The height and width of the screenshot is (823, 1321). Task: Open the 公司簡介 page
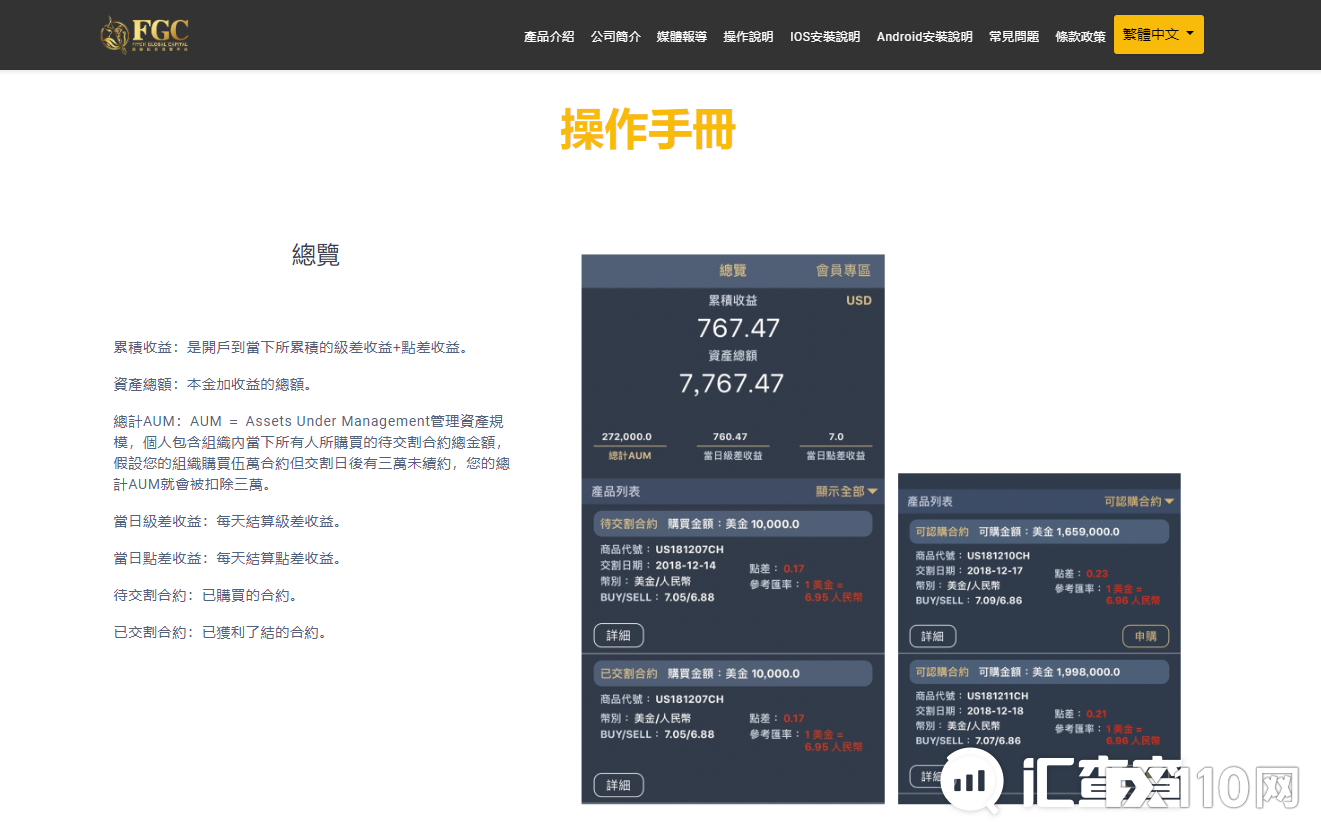[x=615, y=35]
